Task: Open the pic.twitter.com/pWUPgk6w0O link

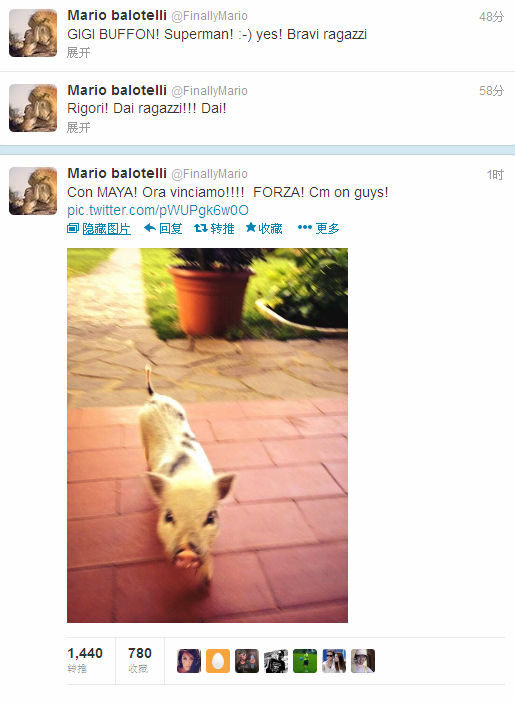Action: (x=158, y=210)
